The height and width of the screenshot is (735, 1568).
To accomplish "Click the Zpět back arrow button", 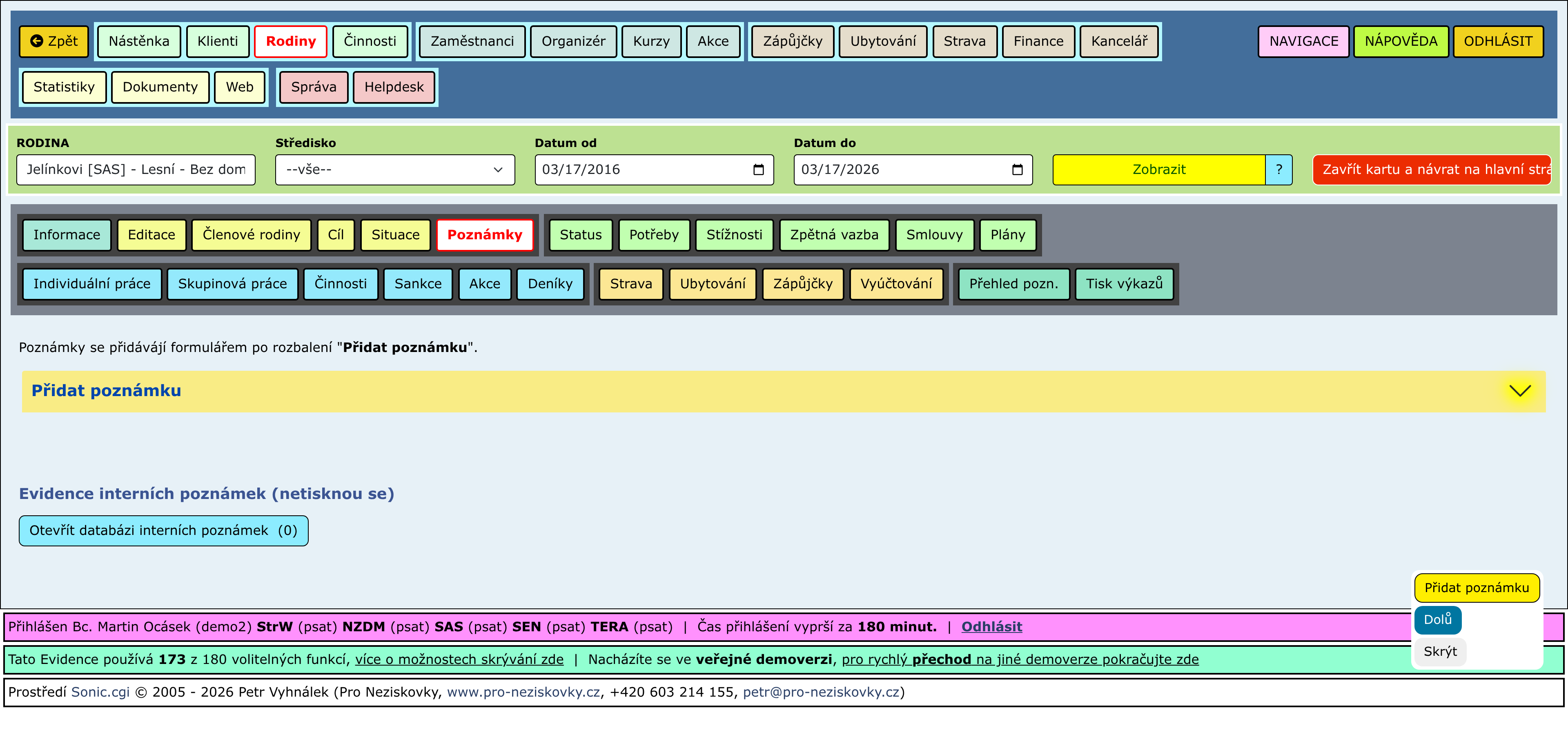I will tap(53, 41).
